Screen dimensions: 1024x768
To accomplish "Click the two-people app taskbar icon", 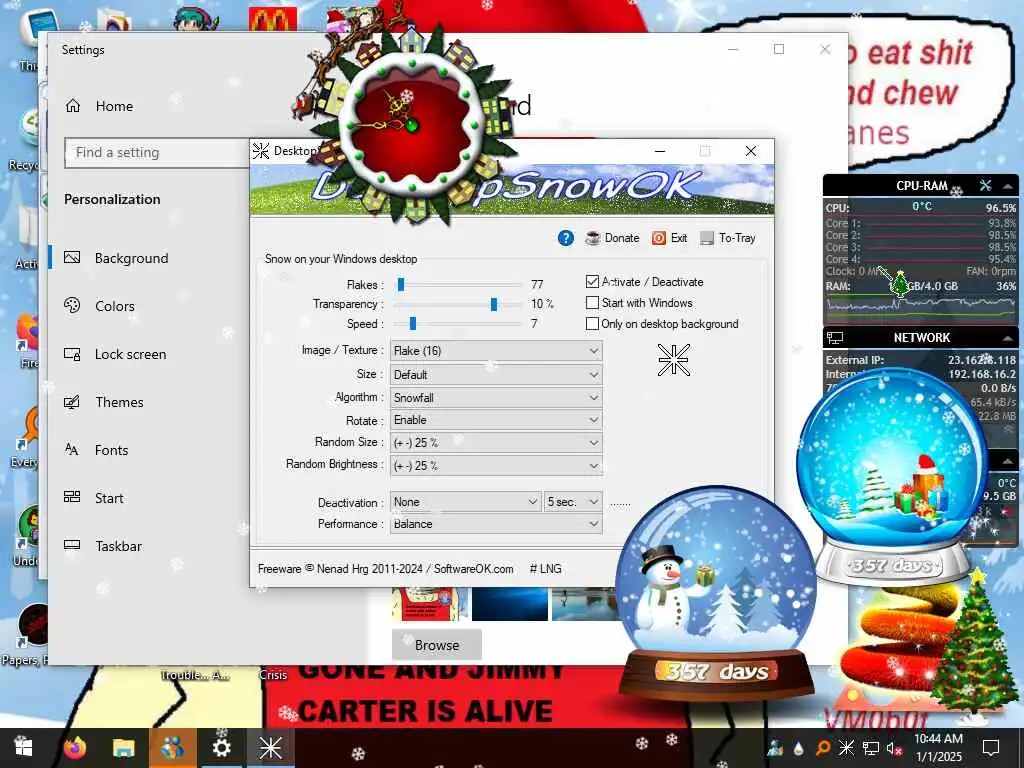I will pyautogui.click(x=172, y=747).
